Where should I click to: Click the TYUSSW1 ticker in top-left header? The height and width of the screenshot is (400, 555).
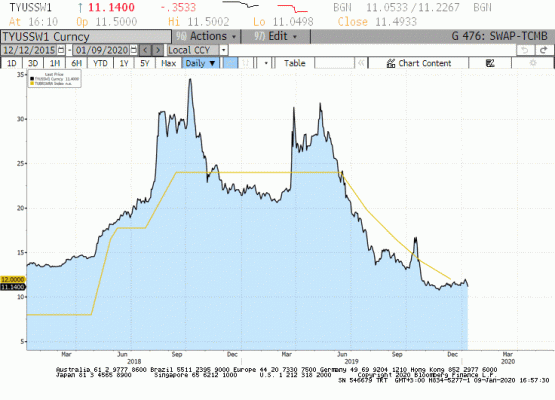pos(30,7)
